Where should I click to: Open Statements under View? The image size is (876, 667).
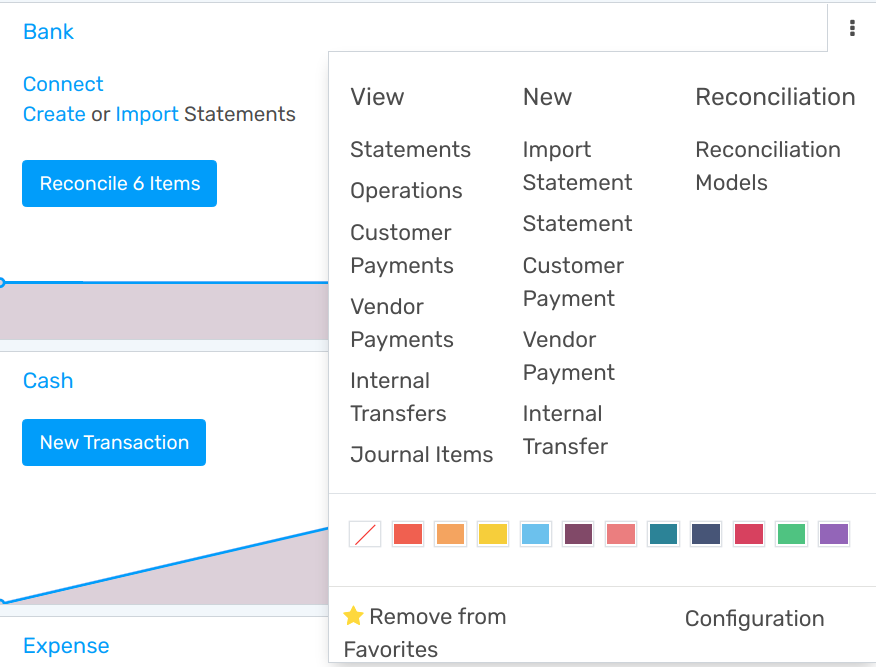(410, 150)
